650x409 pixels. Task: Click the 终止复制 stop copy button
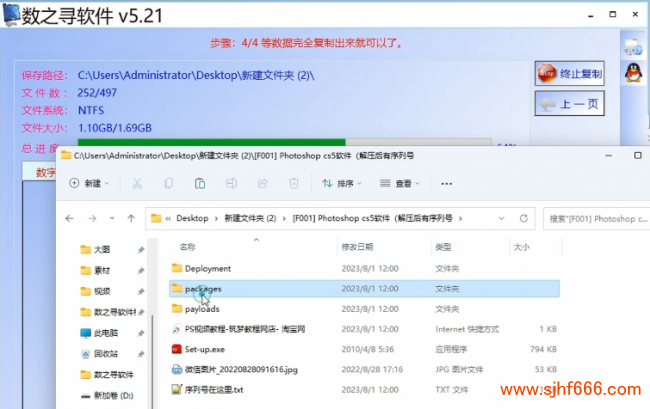coord(570,73)
